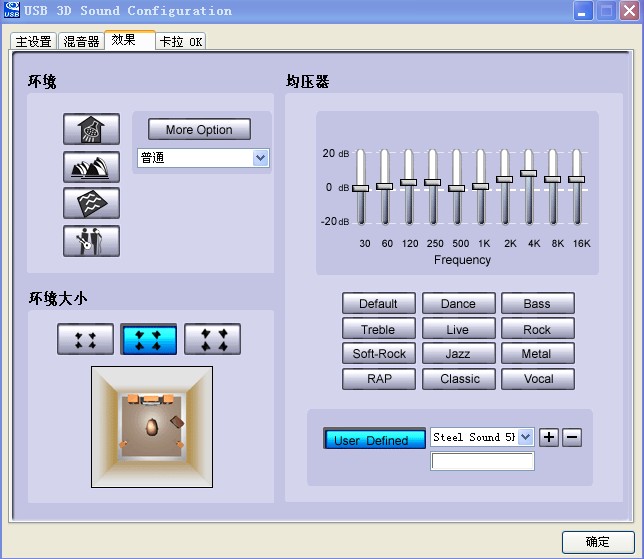Image resolution: width=644 pixels, height=559 pixels.
Task: Apply the Live equalizer preset
Action: pyautogui.click(x=459, y=329)
